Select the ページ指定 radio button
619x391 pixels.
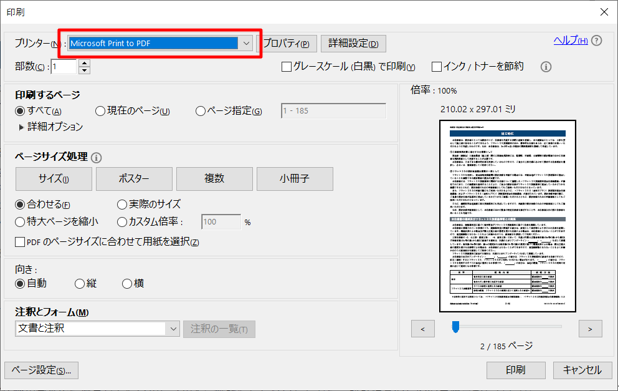[200, 111]
